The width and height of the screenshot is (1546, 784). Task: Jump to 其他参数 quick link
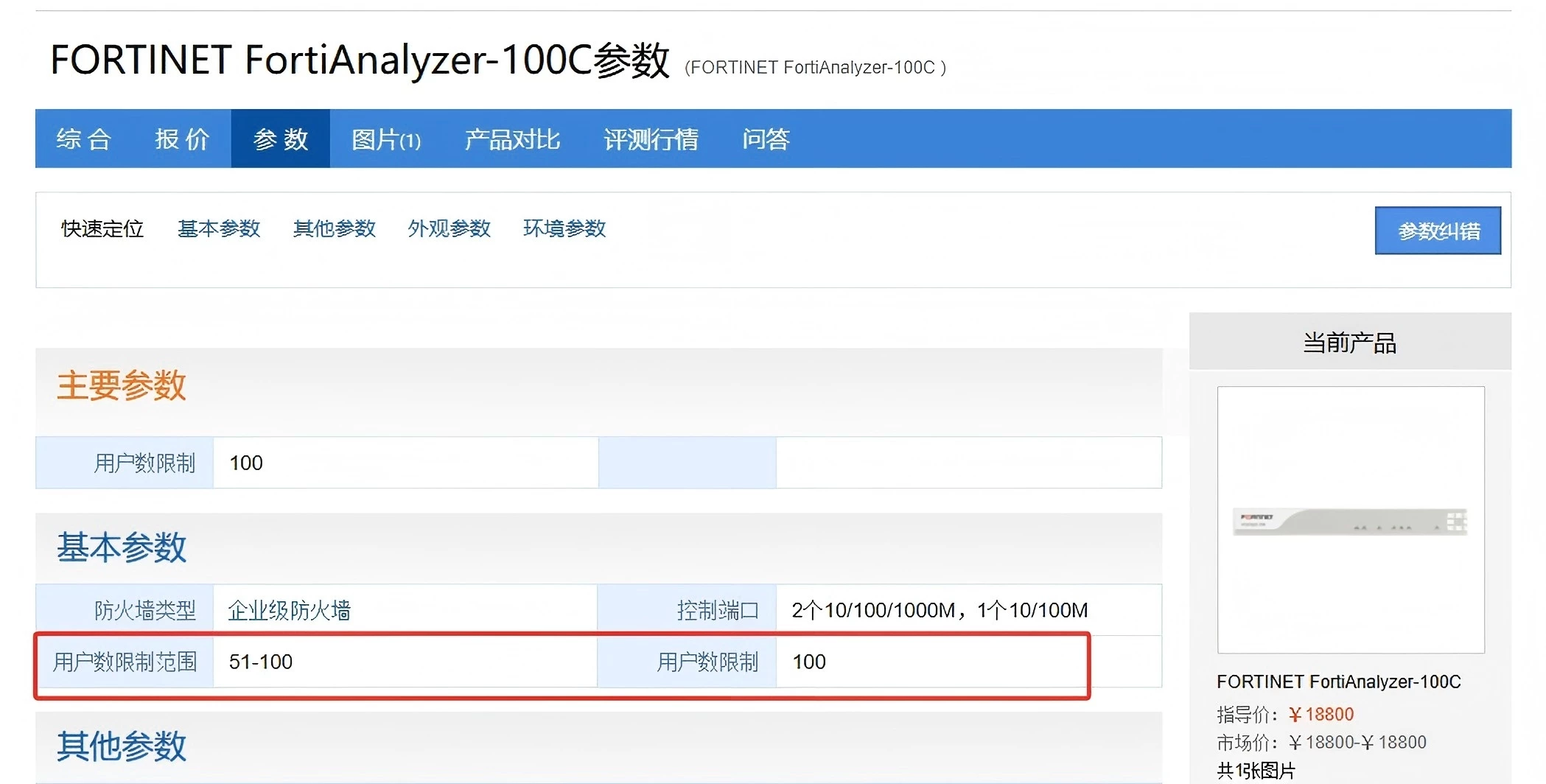335,228
